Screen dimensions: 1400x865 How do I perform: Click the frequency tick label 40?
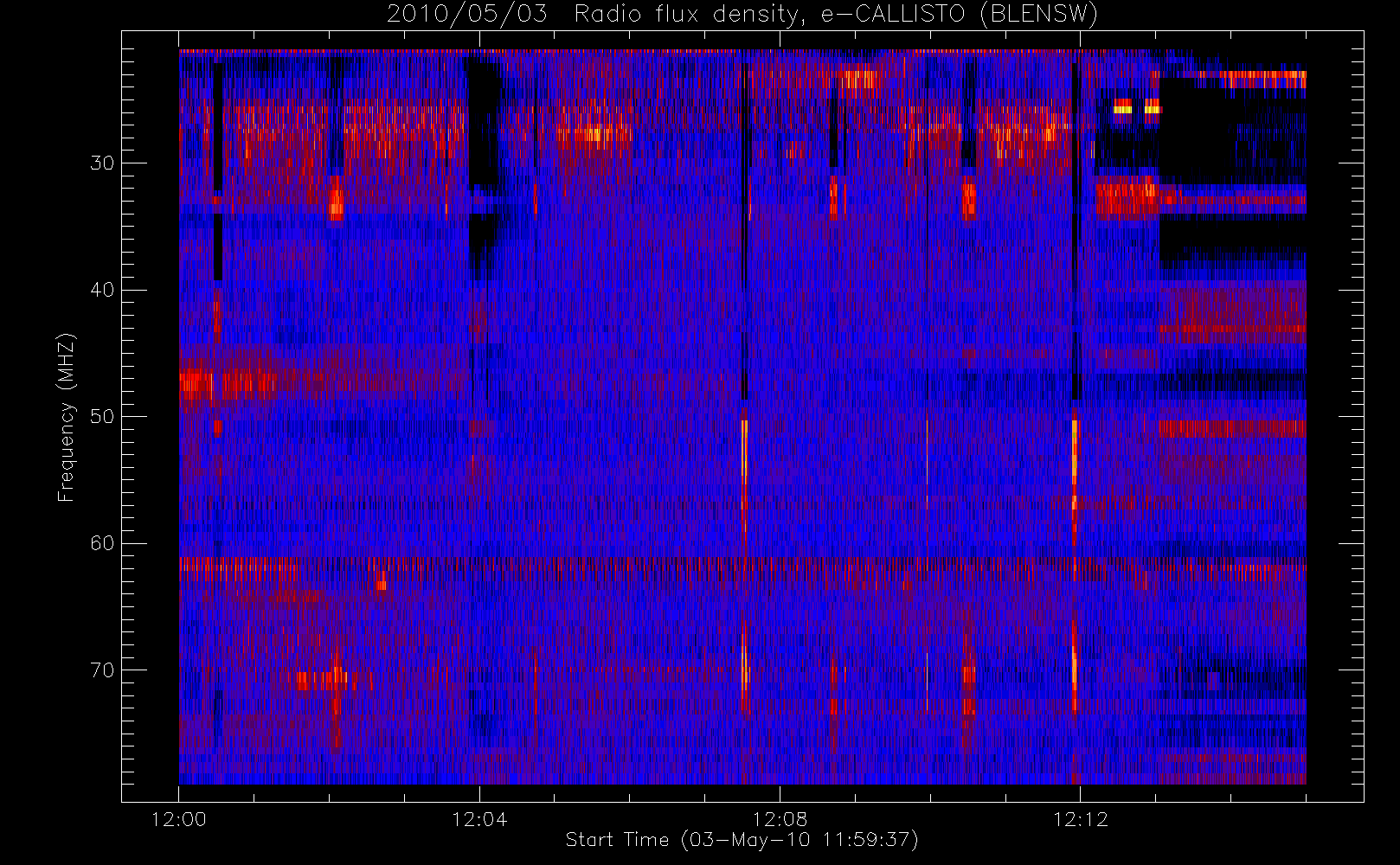[102, 290]
